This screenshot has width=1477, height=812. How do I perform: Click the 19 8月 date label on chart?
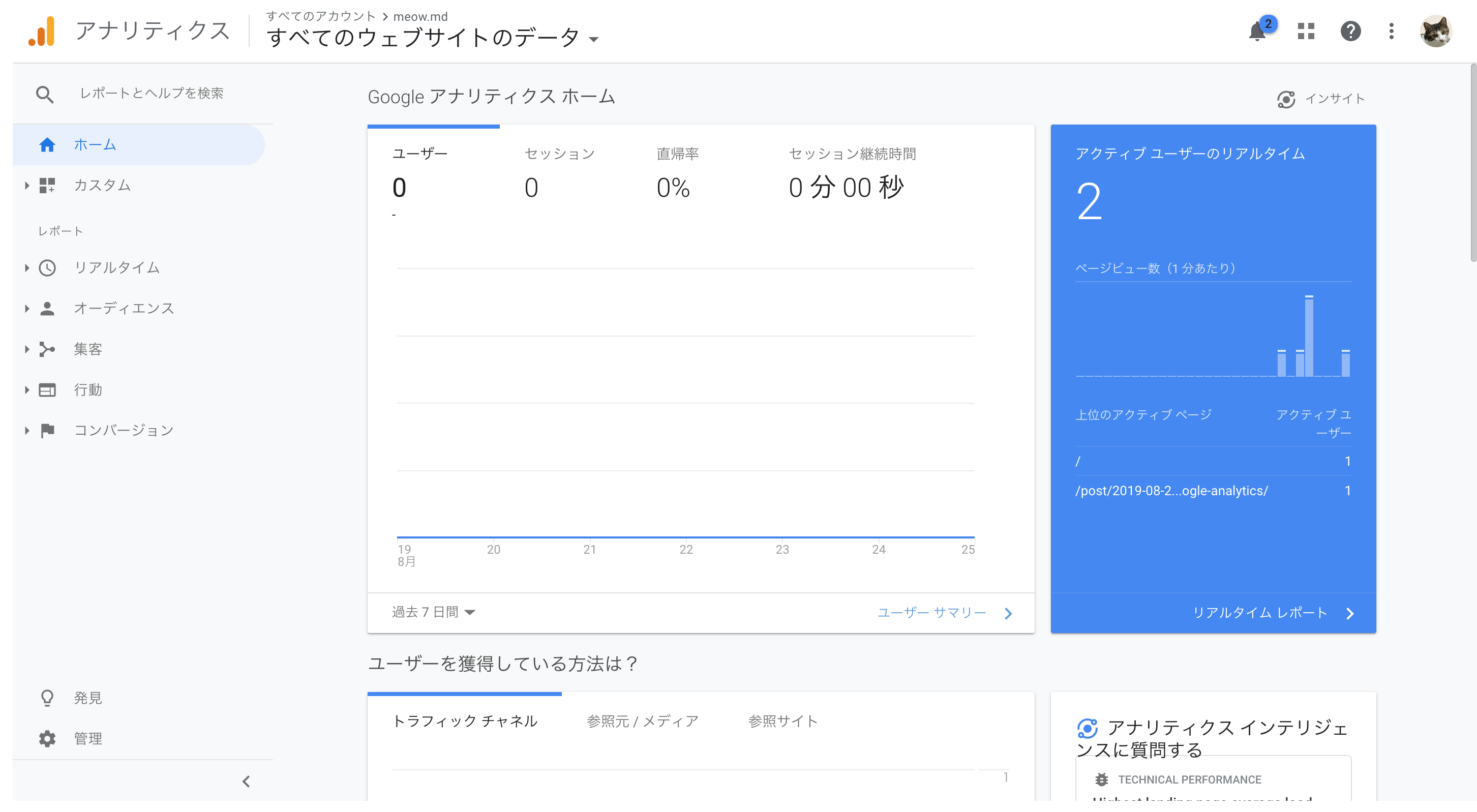406,556
